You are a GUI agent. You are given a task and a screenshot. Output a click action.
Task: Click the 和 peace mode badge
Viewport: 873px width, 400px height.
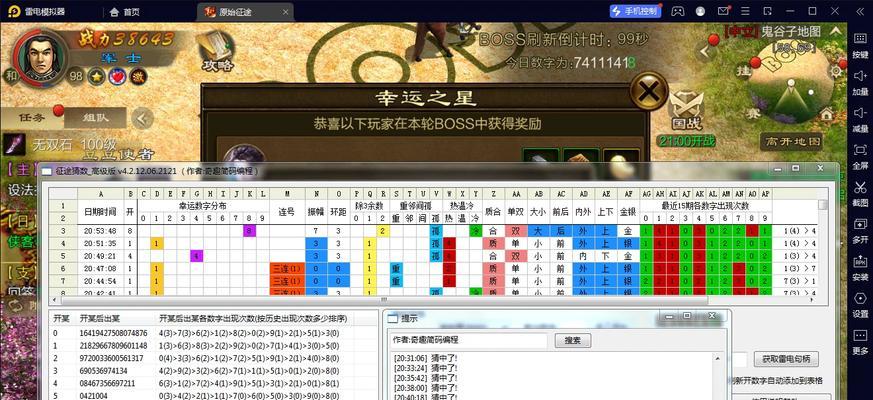coord(11,75)
